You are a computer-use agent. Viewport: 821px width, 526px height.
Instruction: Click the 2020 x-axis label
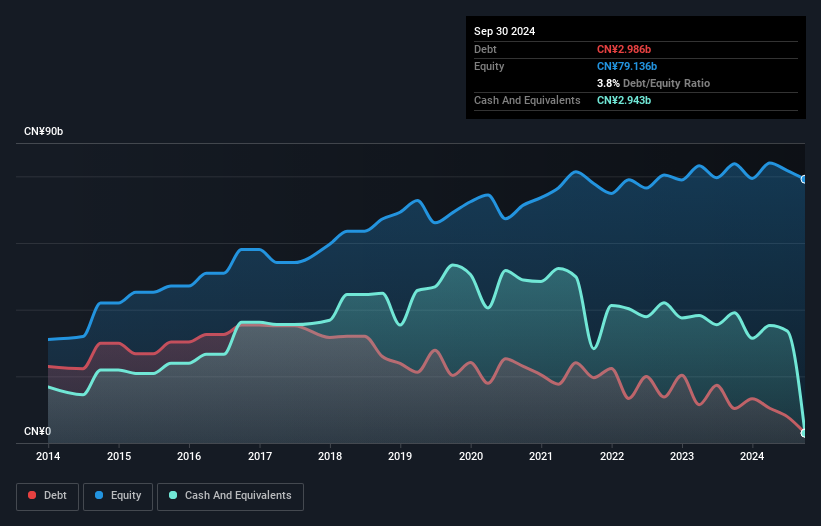(471, 456)
